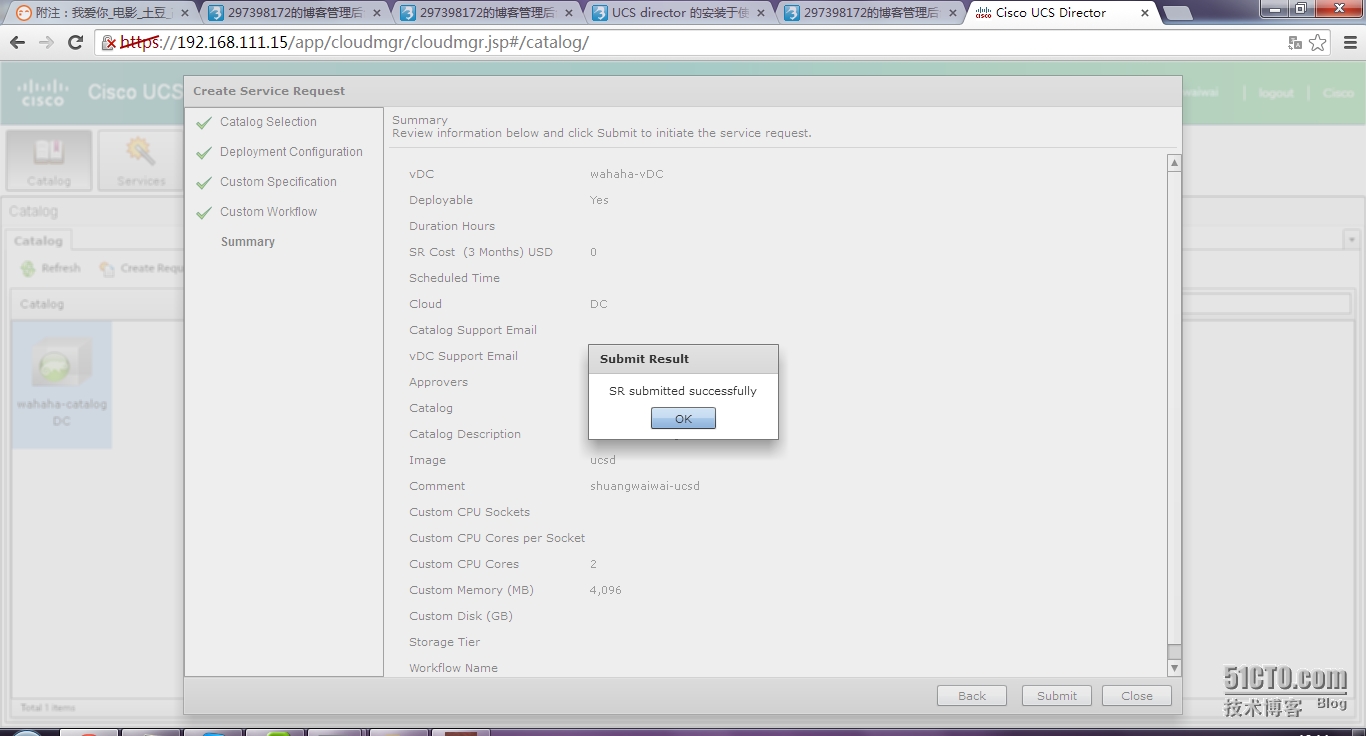Click the vDC value wahaha-vDC
Screen dimensions: 1366x736
626,174
